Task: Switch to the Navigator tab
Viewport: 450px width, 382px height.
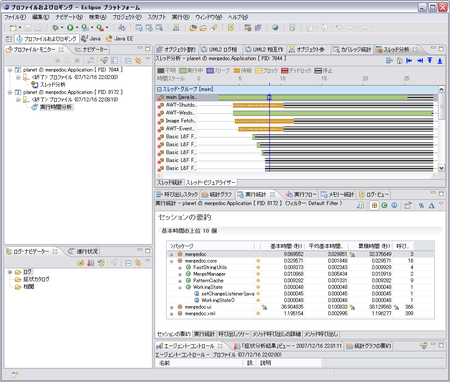Action: [x=91, y=50]
